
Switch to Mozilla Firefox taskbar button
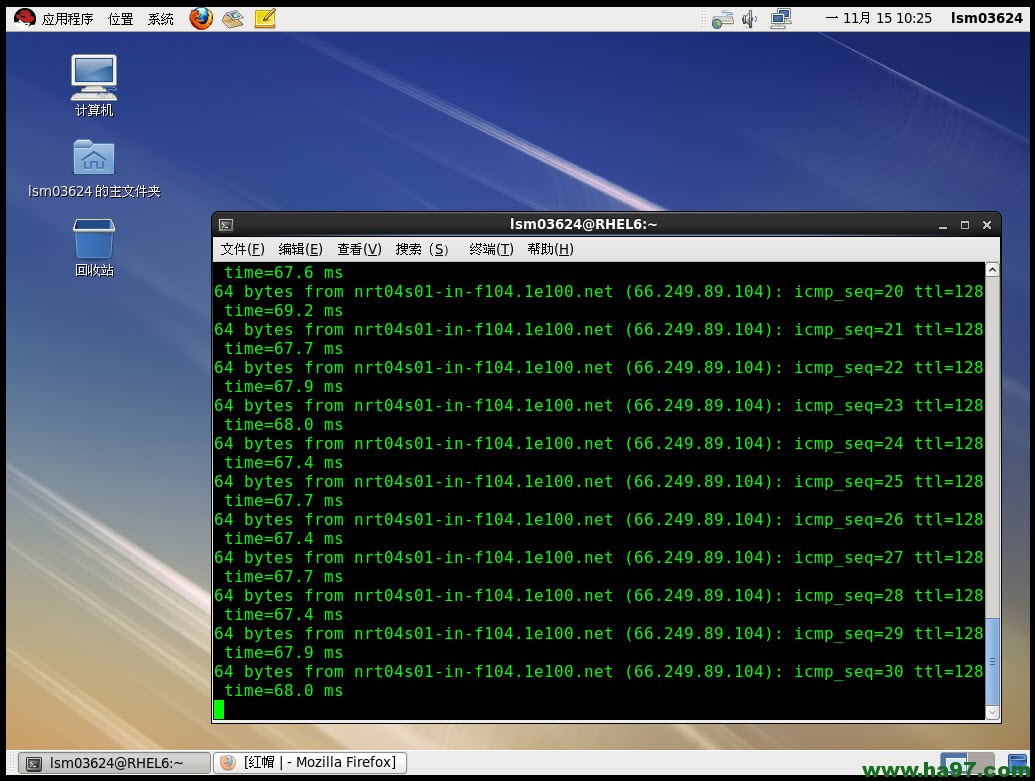pyautogui.click(x=310, y=763)
